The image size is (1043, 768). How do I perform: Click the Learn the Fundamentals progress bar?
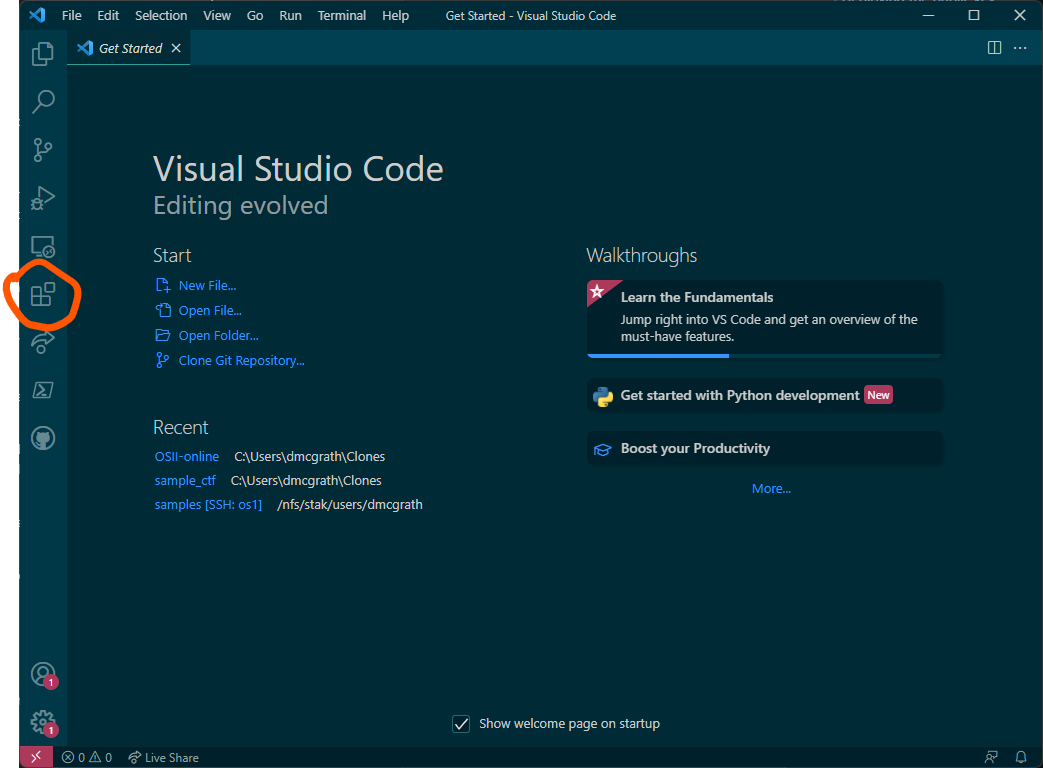(764, 356)
